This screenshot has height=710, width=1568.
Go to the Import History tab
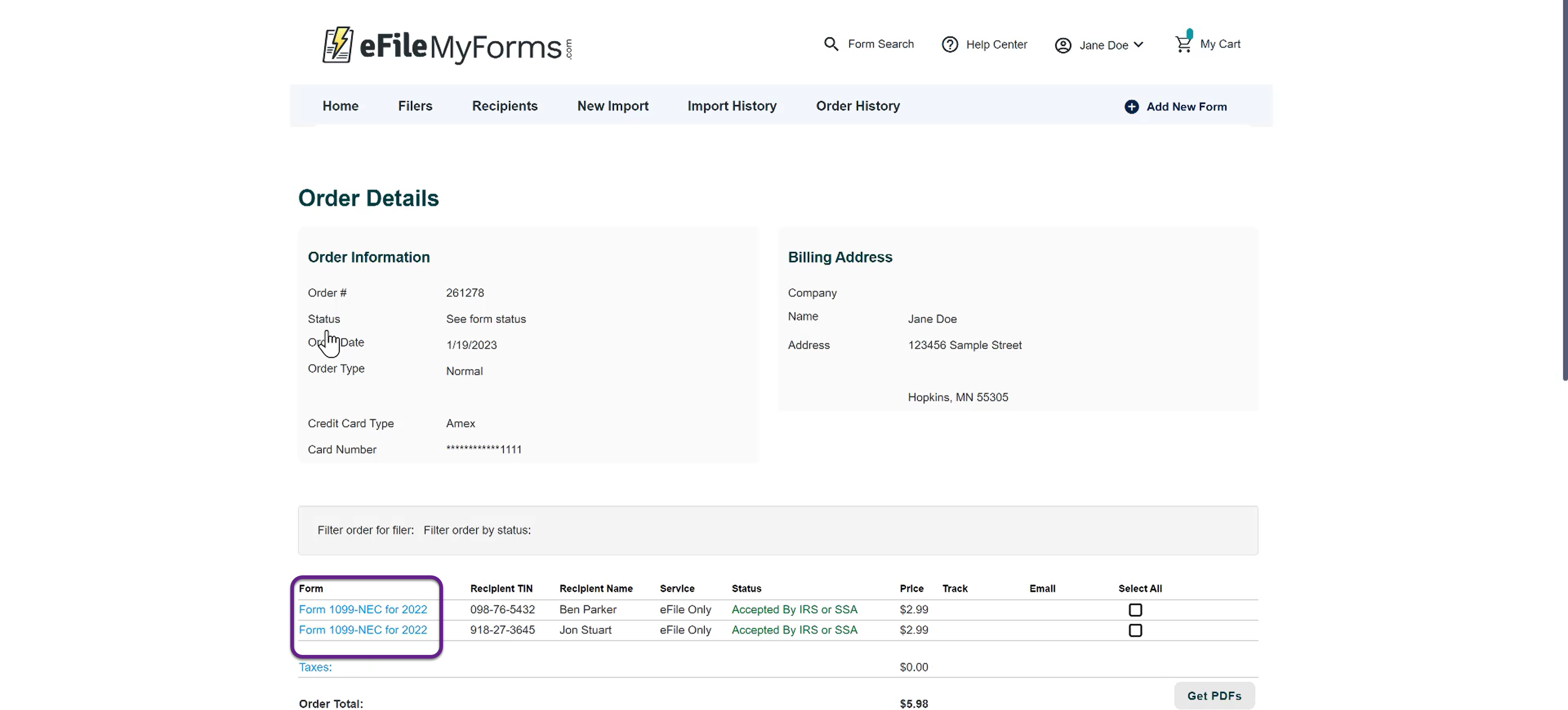coord(732,106)
